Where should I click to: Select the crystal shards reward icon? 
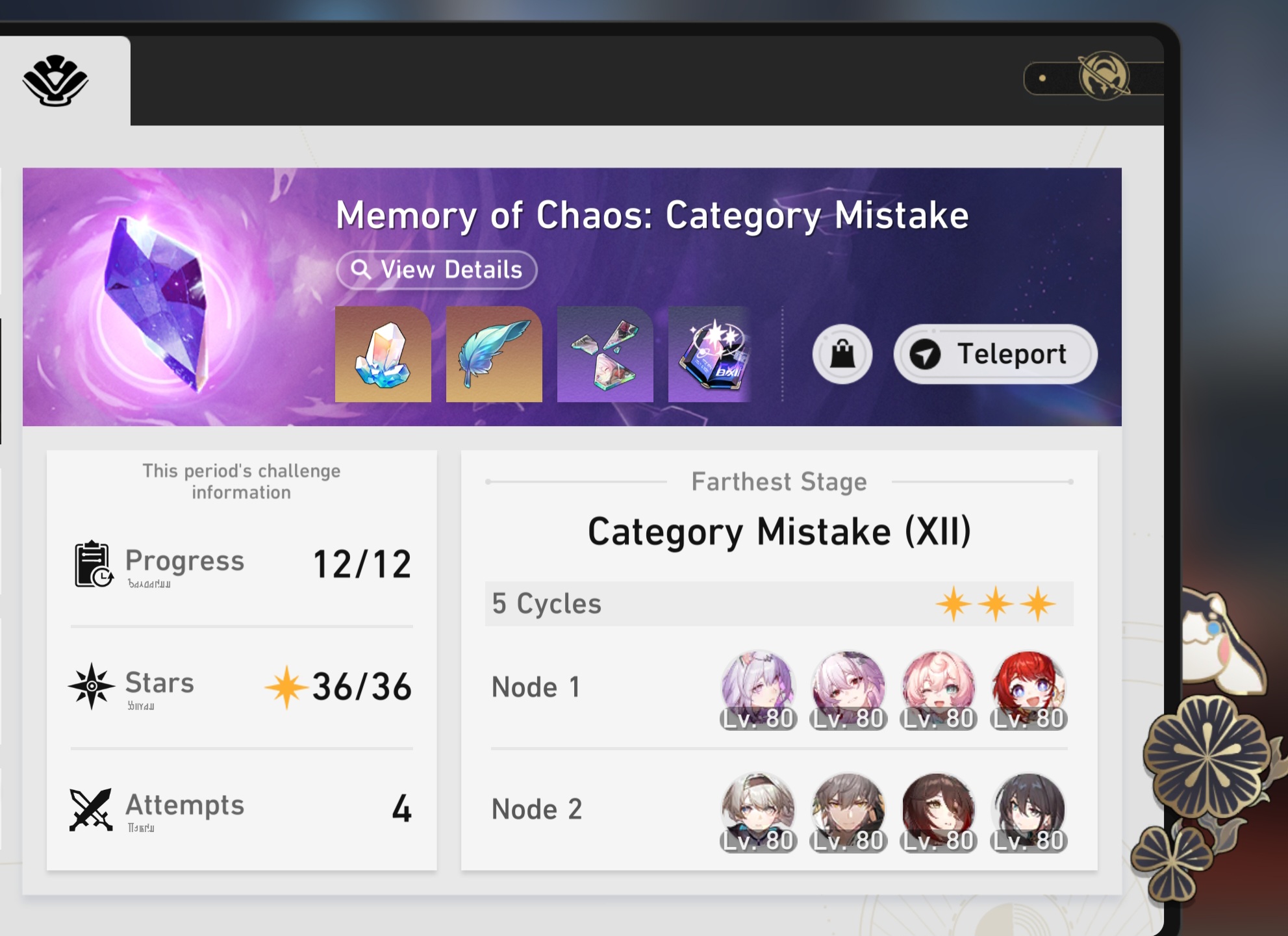click(x=605, y=354)
